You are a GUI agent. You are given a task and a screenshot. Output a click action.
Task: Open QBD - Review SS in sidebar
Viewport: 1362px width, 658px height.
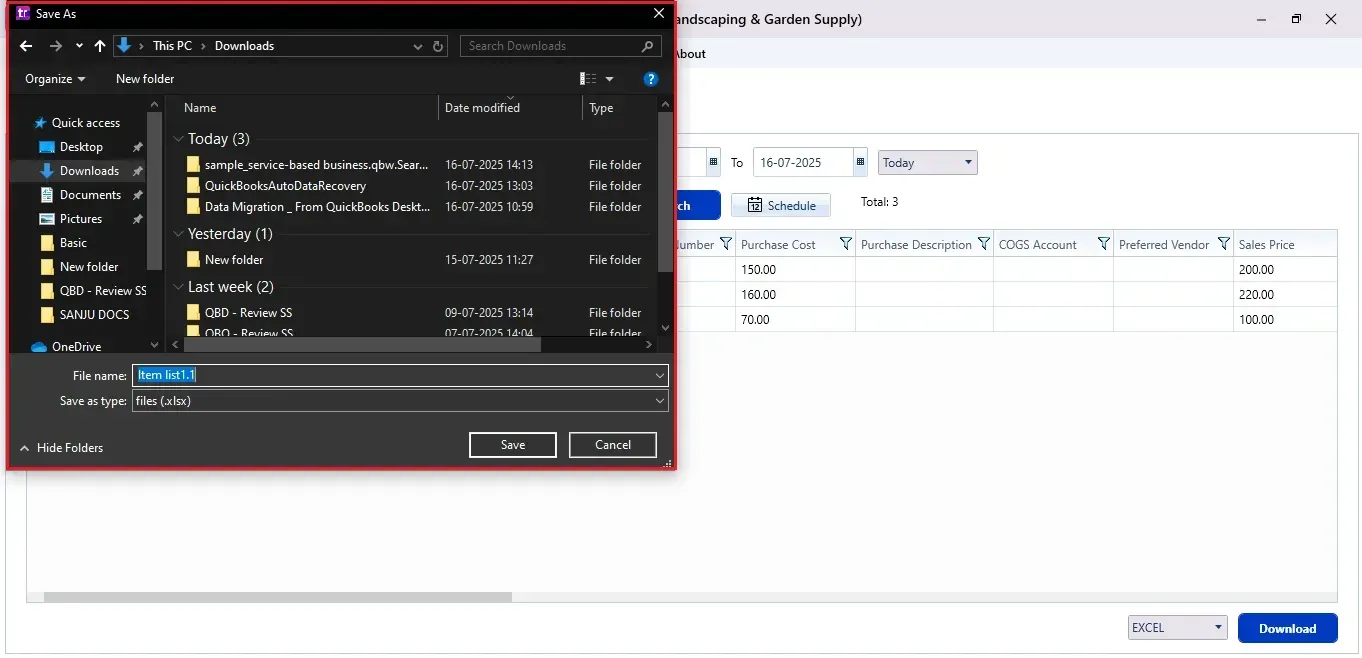(103, 291)
